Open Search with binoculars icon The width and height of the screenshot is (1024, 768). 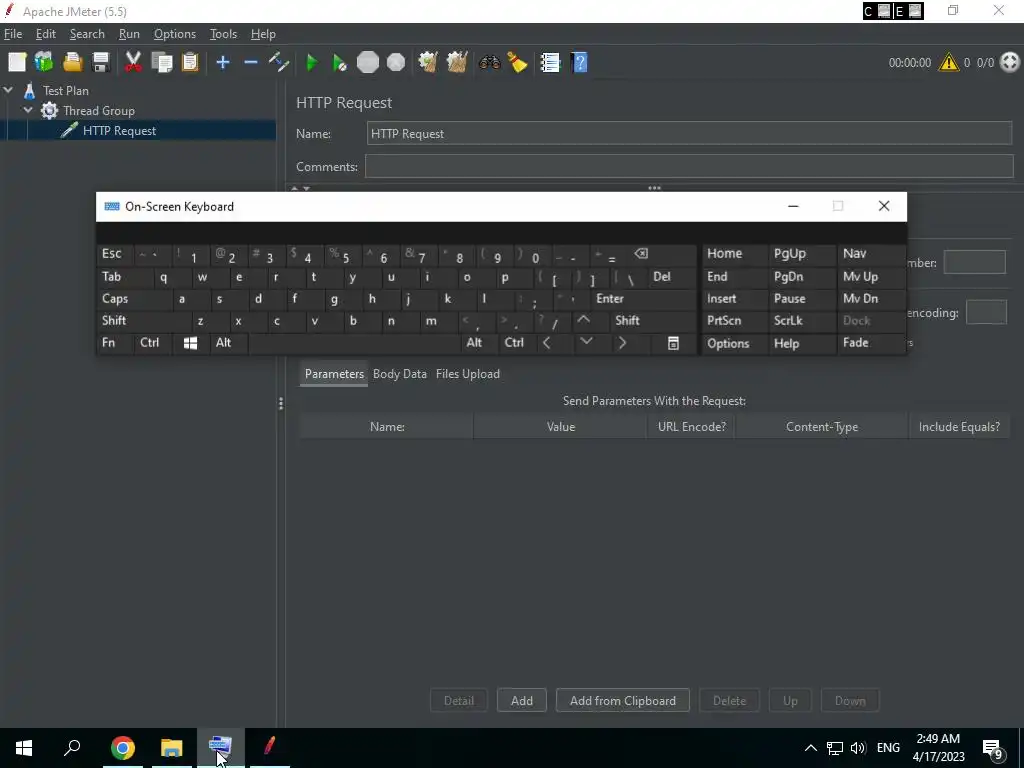coord(489,63)
